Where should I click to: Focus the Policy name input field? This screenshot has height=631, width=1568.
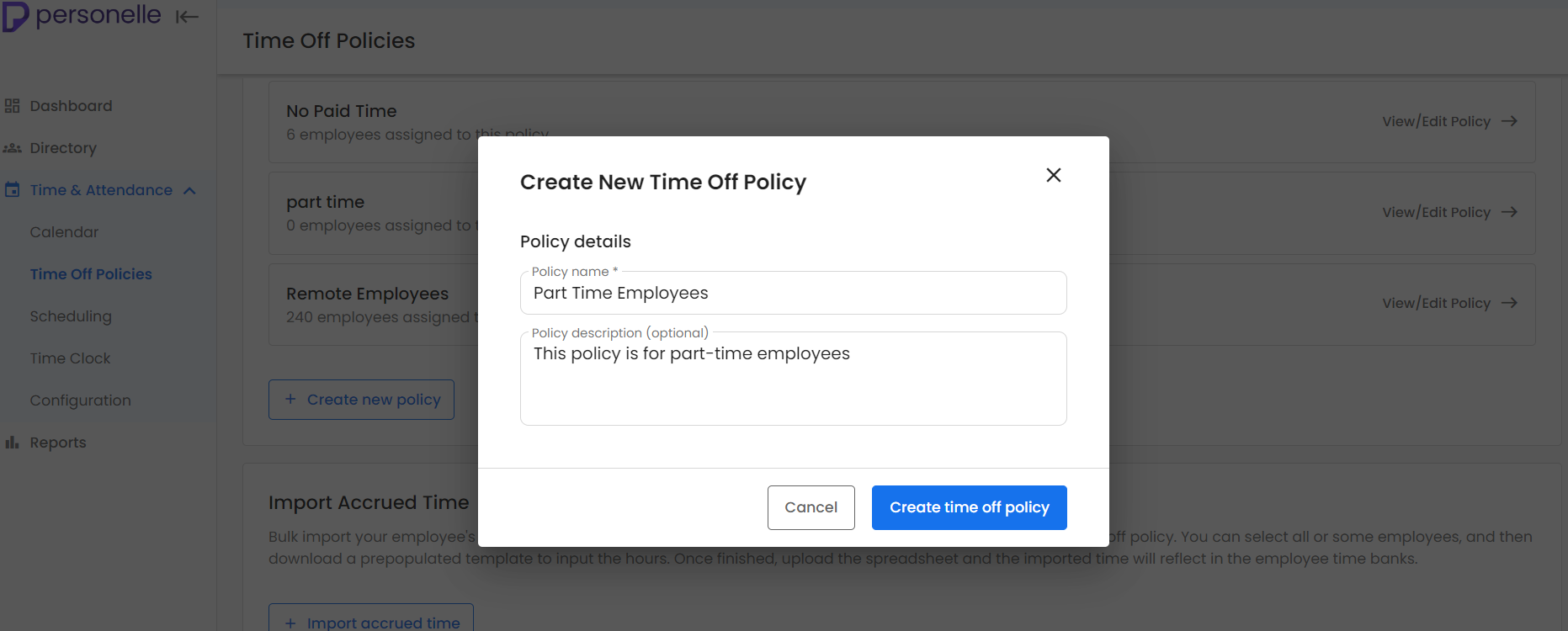[793, 293]
